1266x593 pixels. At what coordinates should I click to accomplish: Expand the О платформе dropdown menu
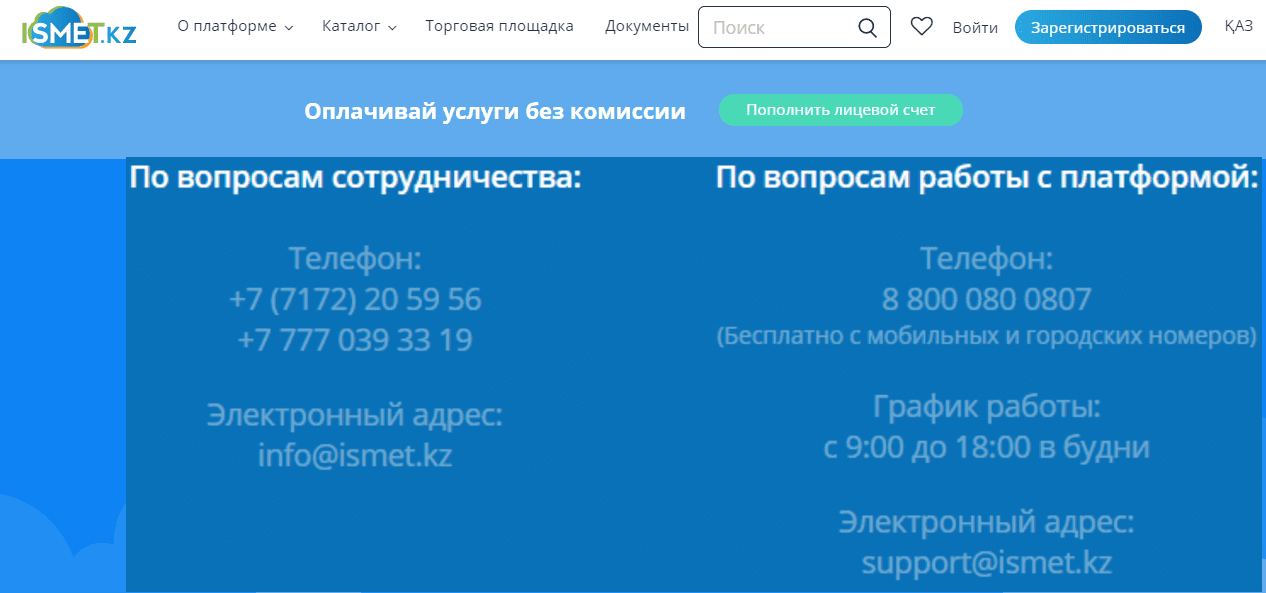235,27
